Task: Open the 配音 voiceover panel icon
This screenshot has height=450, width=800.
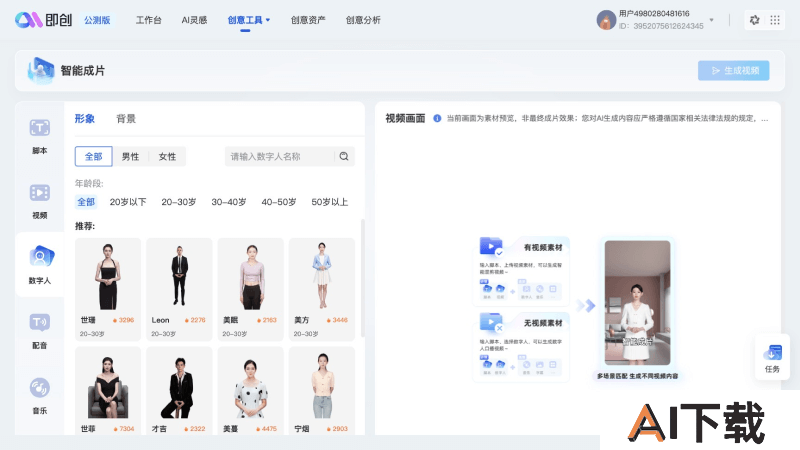Action: click(39, 322)
